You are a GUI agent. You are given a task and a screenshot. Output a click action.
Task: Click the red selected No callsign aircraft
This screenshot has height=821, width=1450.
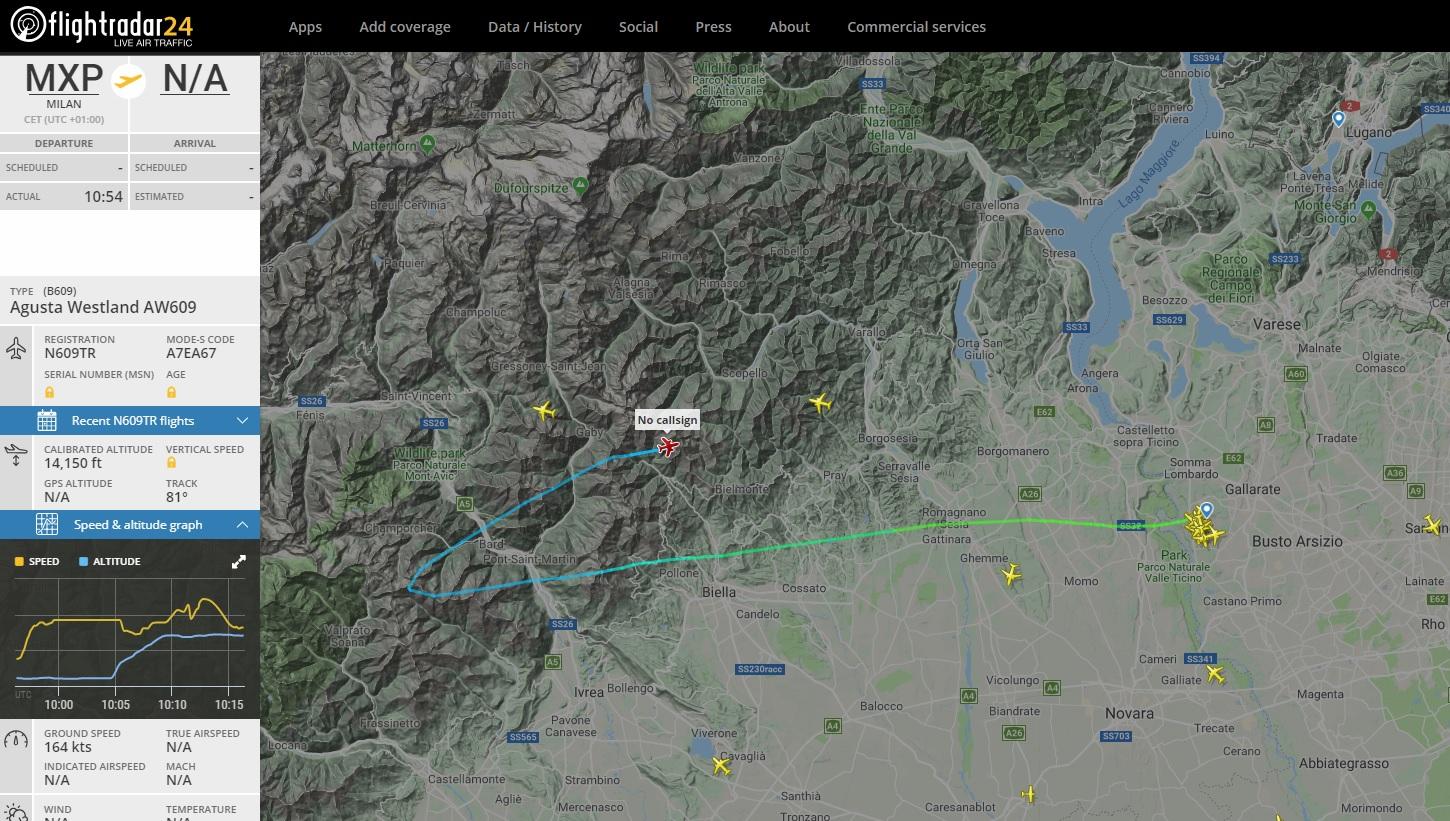[x=668, y=445]
